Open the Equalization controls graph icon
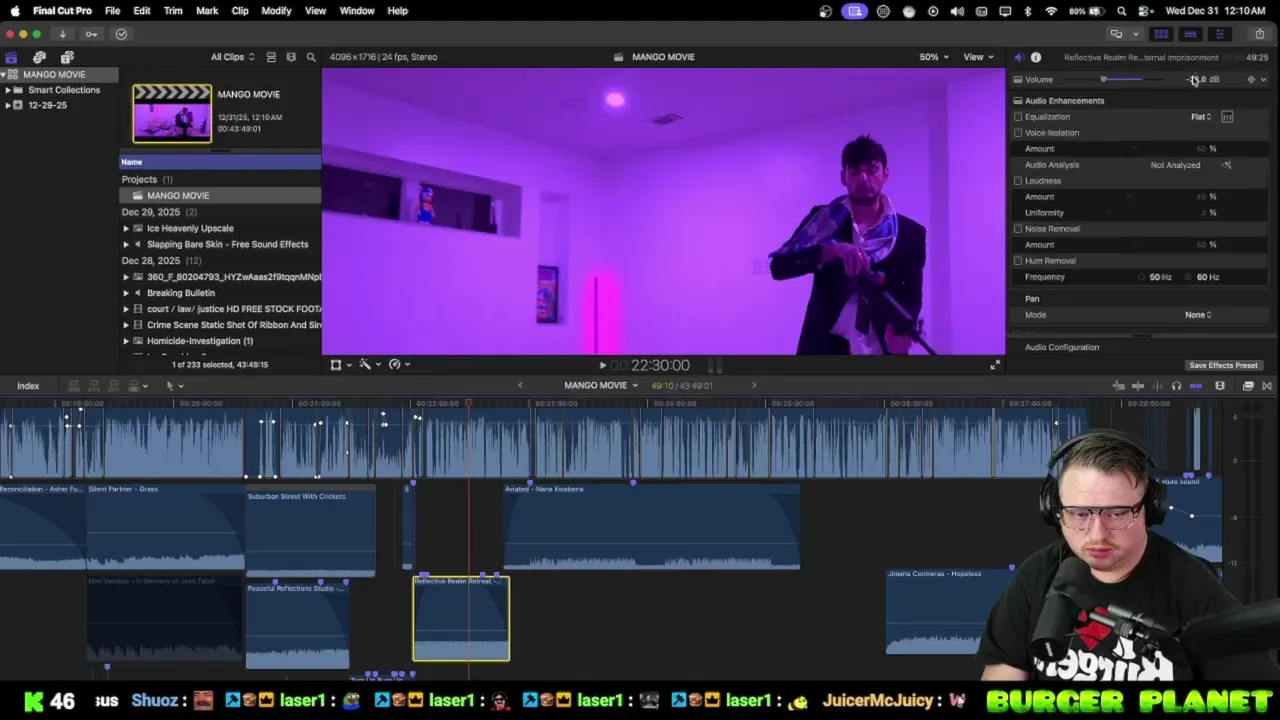Image resolution: width=1280 pixels, height=720 pixels. tap(1227, 117)
